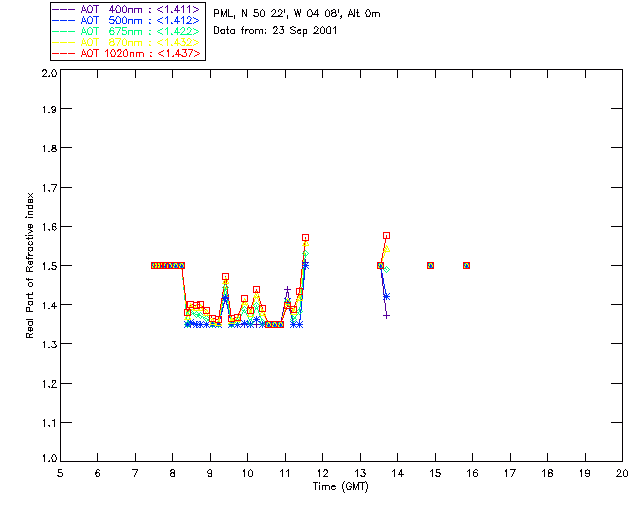The height and width of the screenshot is (512, 640).
Task: Click the AOT 870nm legend entry
Action: click(x=126, y=42)
